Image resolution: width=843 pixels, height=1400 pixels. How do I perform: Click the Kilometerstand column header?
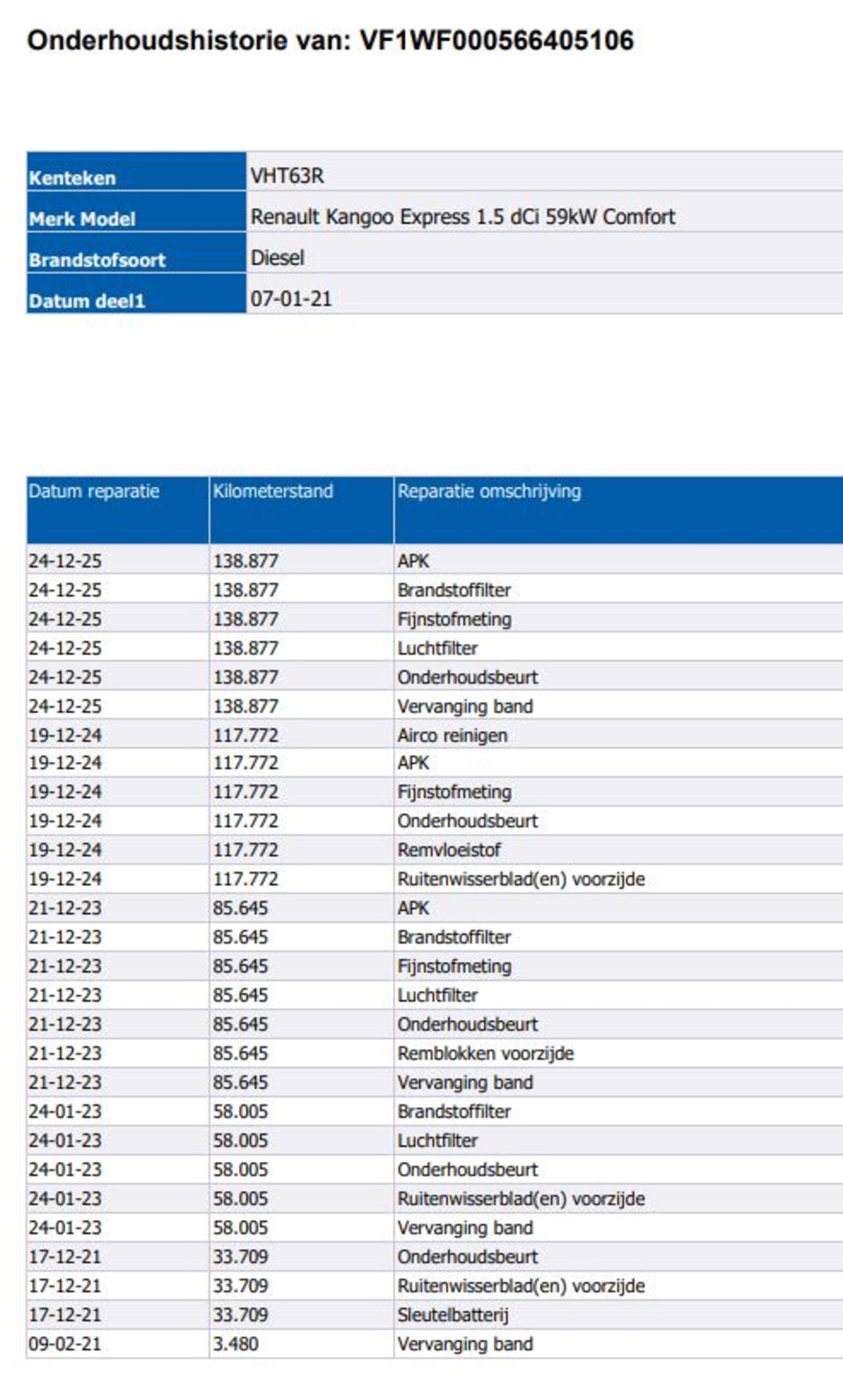(273, 491)
